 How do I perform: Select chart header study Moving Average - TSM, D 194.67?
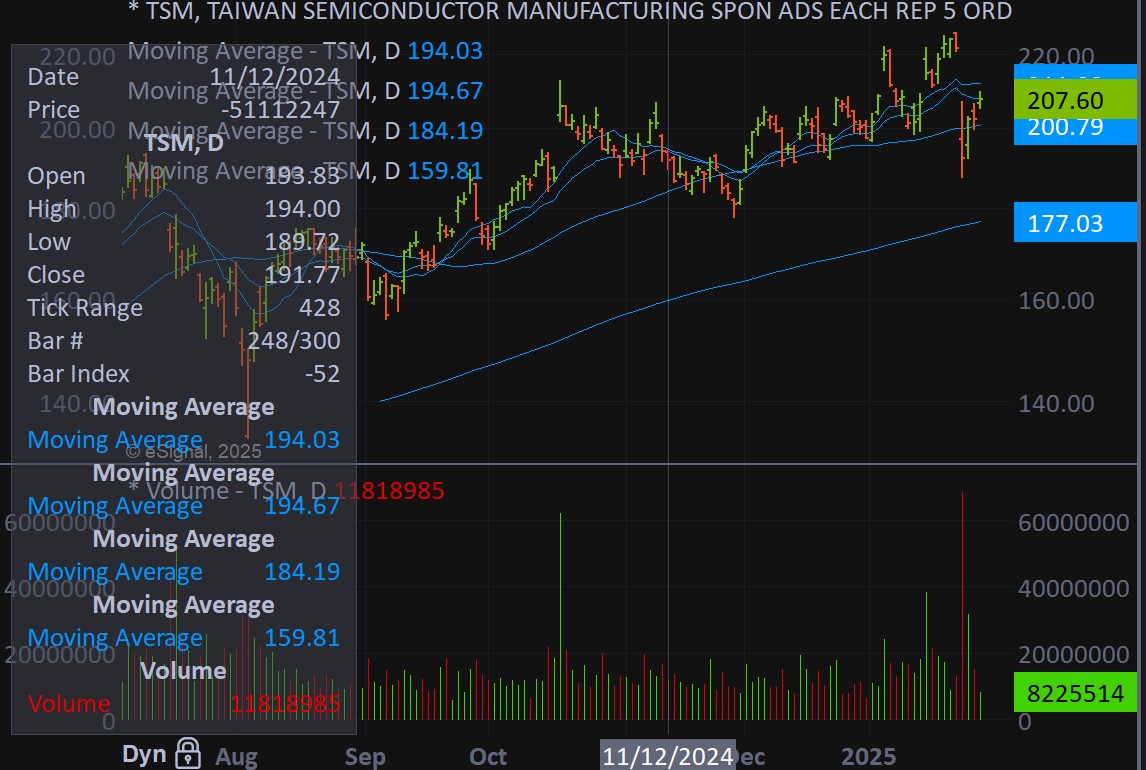tap(305, 91)
